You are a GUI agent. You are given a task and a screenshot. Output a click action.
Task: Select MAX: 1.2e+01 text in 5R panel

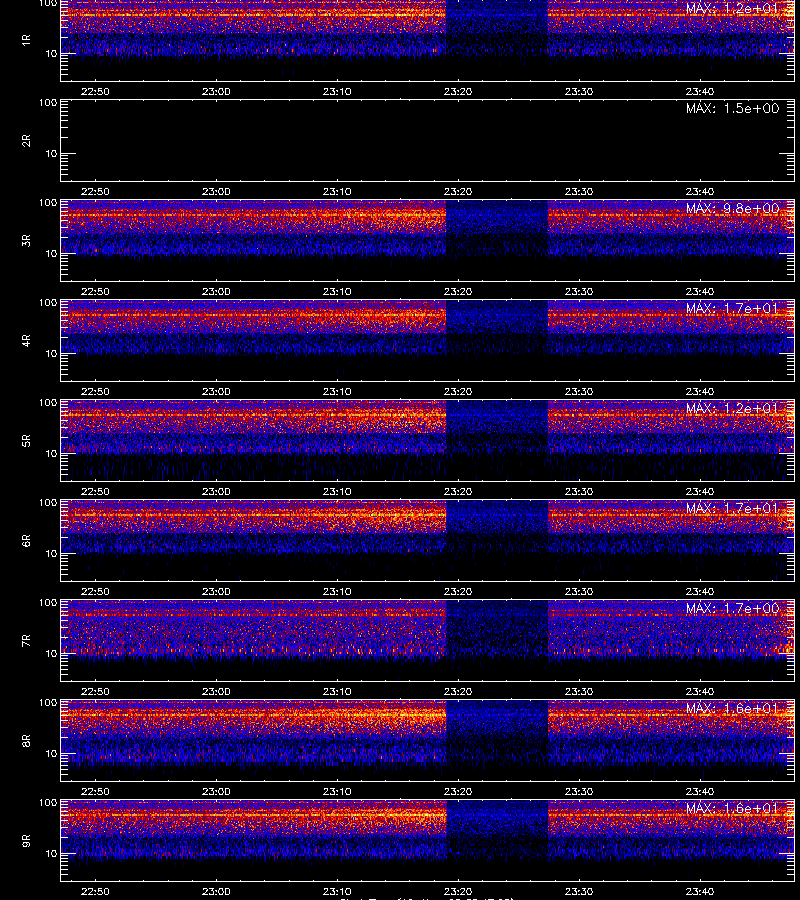(732, 409)
